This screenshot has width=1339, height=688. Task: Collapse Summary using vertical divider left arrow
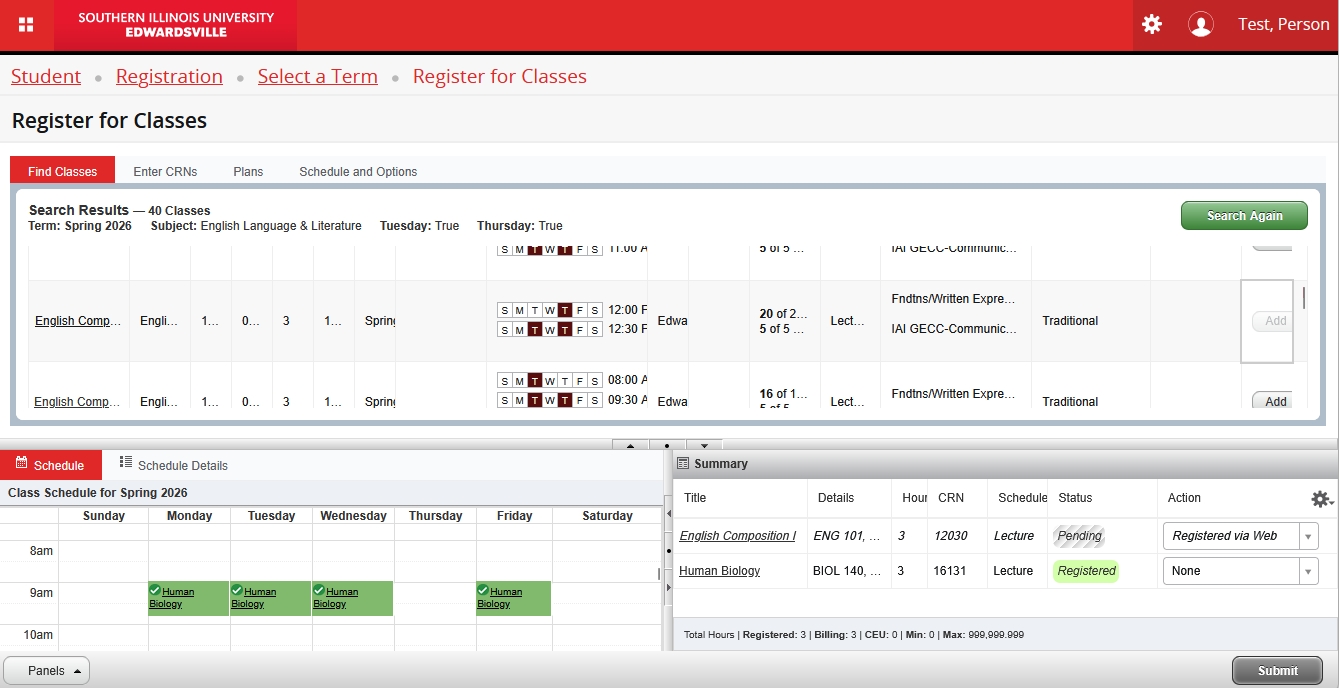click(667, 514)
